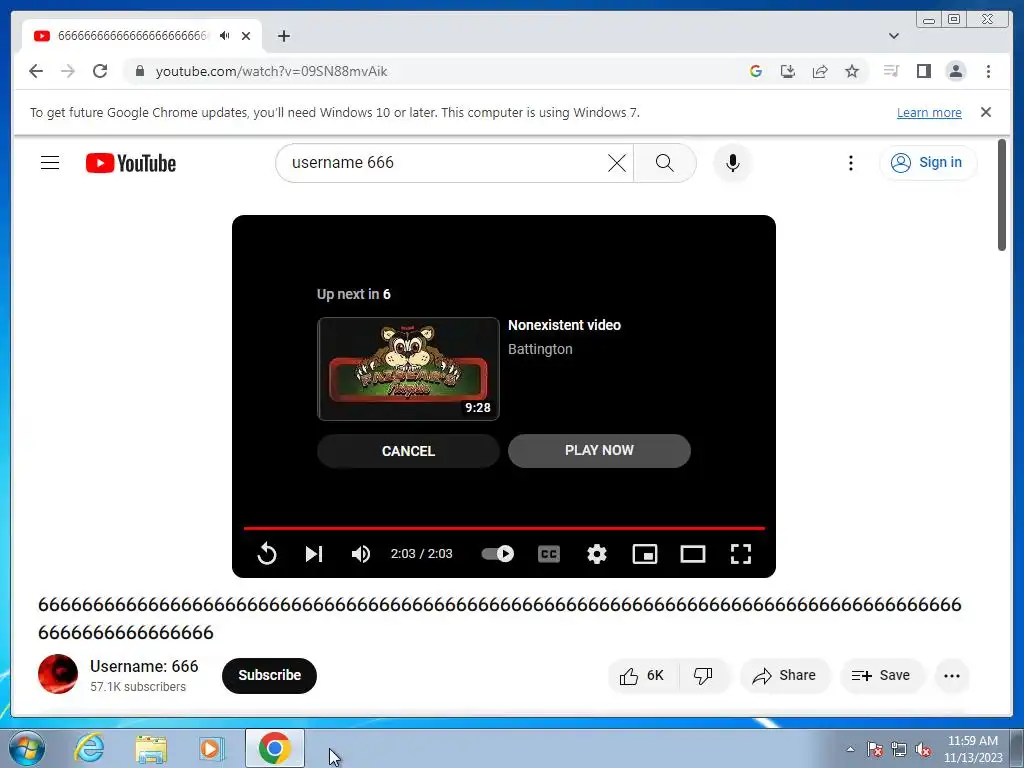Reload the page in Chrome

(100, 71)
